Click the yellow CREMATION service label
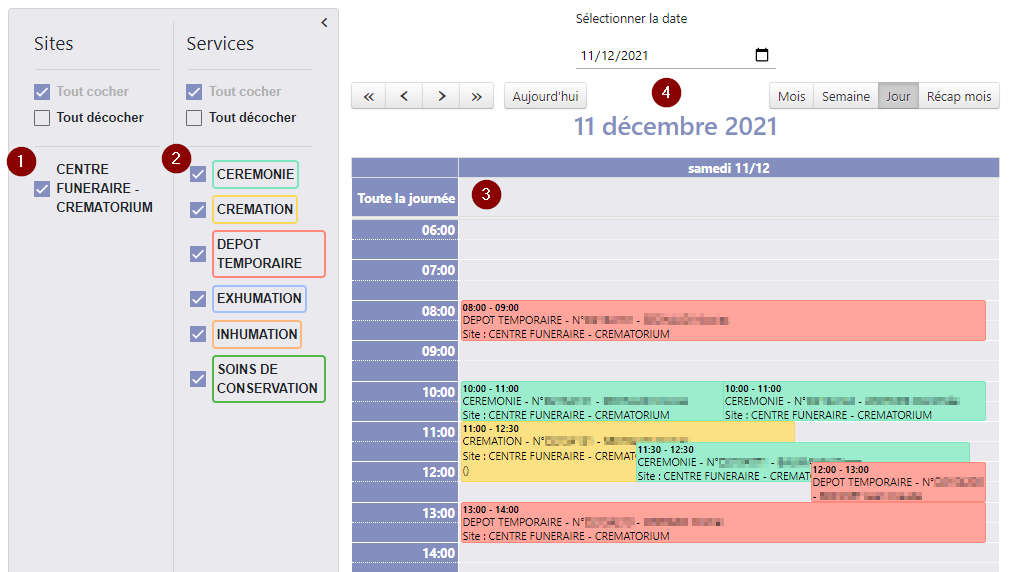Viewport: 1014px width, 572px height. click(255, 209)
